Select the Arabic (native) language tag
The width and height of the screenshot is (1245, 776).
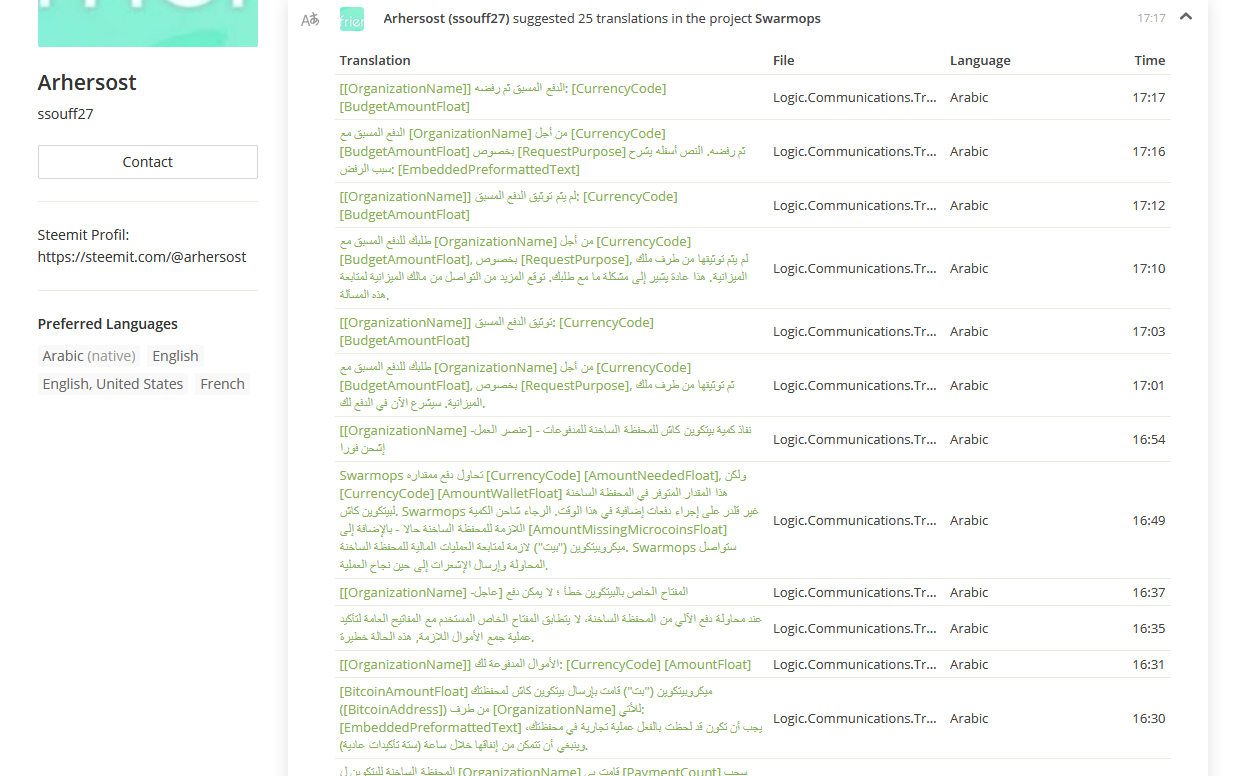pos(89,356)
